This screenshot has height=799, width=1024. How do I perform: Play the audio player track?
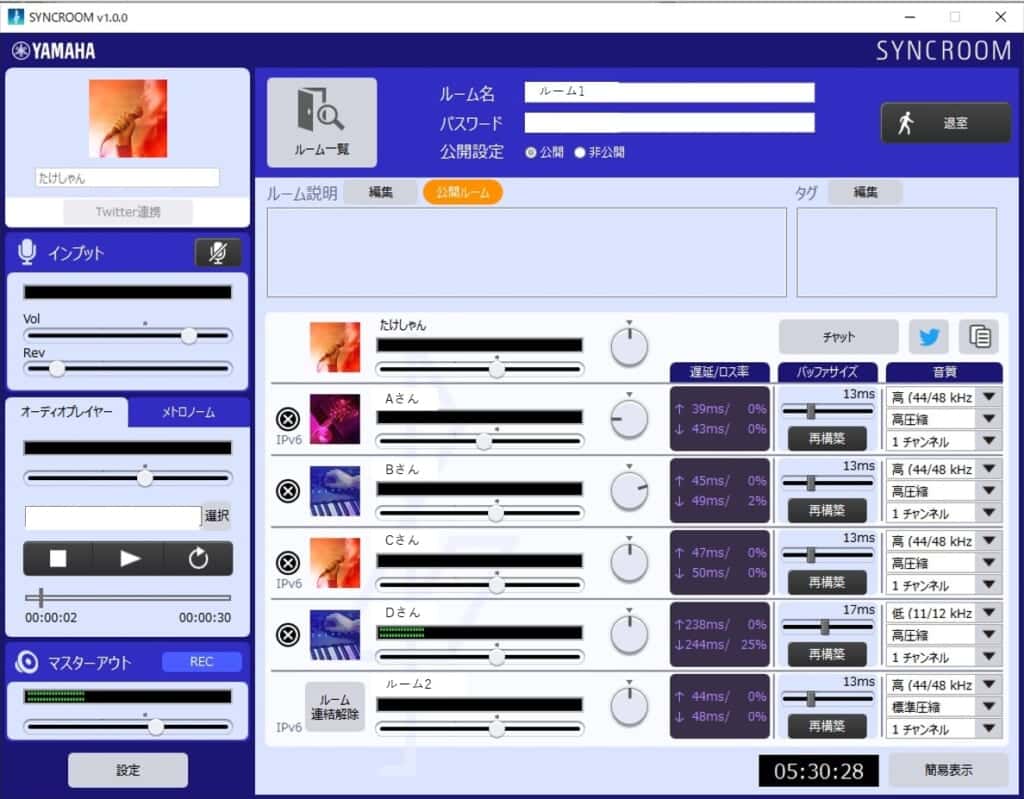click(129, 559)
